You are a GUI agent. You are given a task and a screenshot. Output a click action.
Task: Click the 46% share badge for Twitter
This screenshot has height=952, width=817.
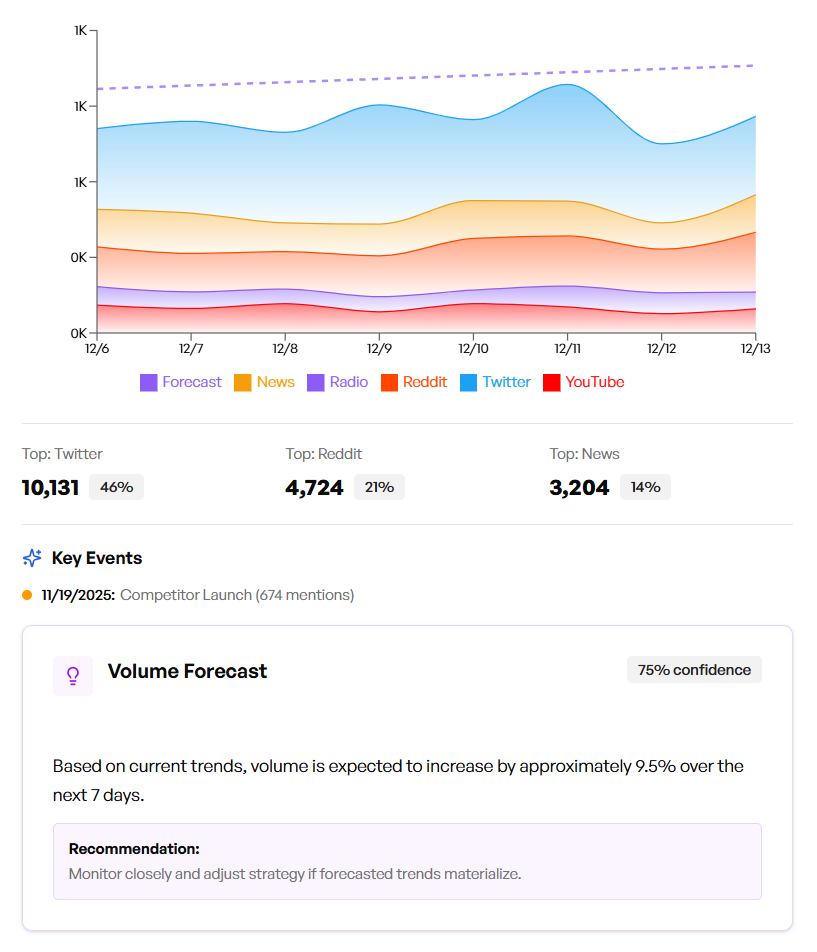point(117,487)
